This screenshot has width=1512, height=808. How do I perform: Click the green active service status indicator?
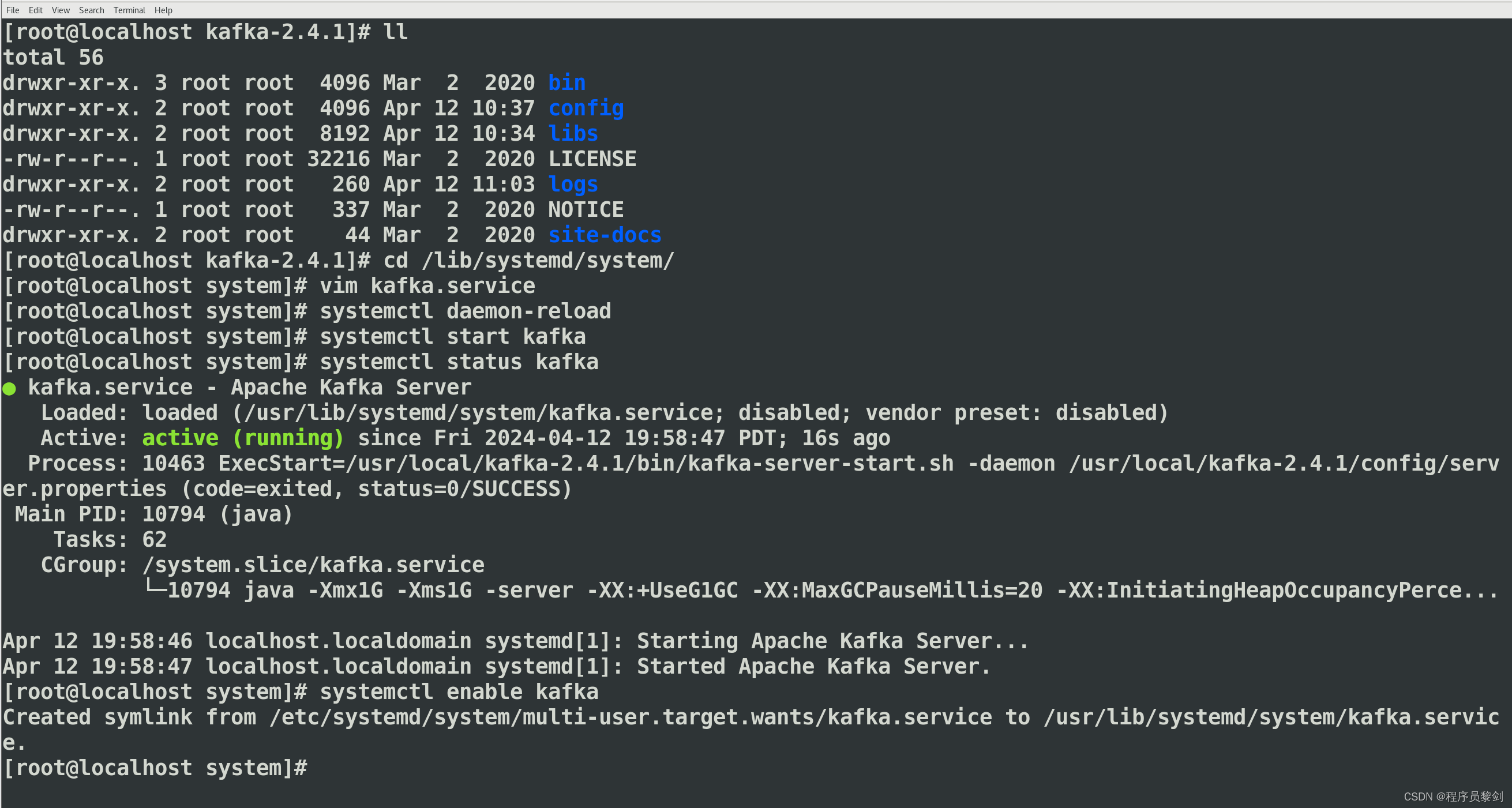tap(10, 388)
